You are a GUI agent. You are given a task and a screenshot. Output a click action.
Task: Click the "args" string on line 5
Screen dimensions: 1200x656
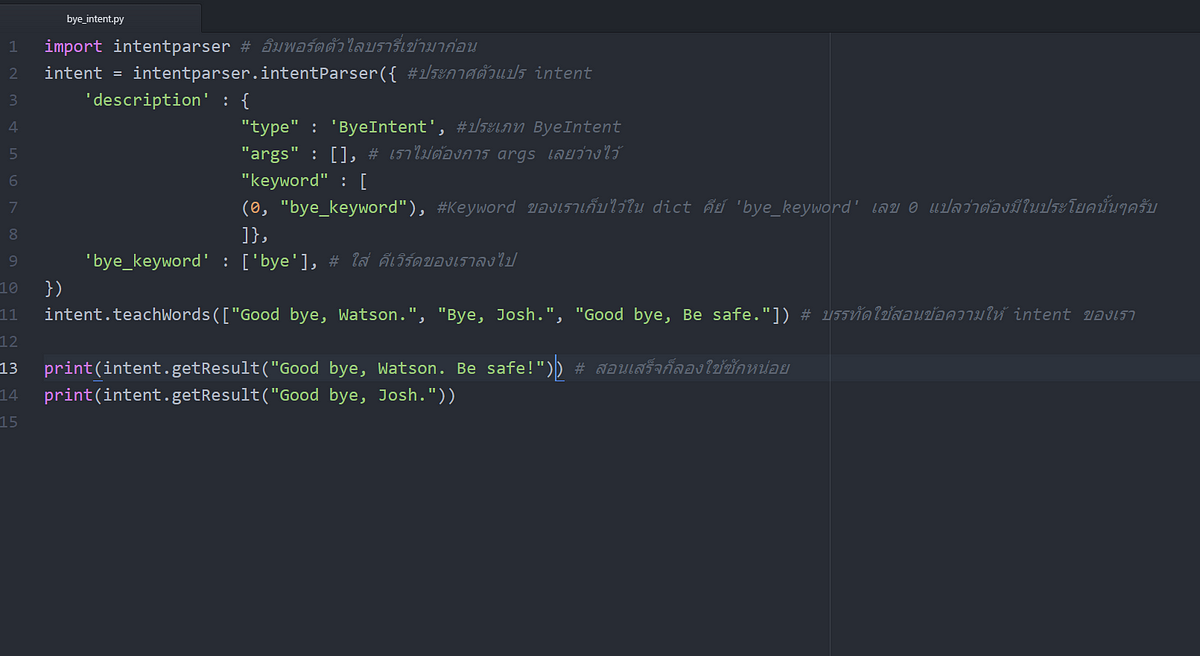point(270,154)
